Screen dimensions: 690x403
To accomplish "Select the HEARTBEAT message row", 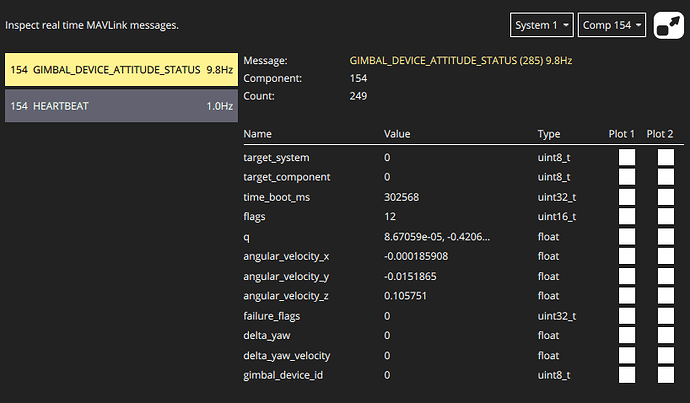I will tap(121, 106).
